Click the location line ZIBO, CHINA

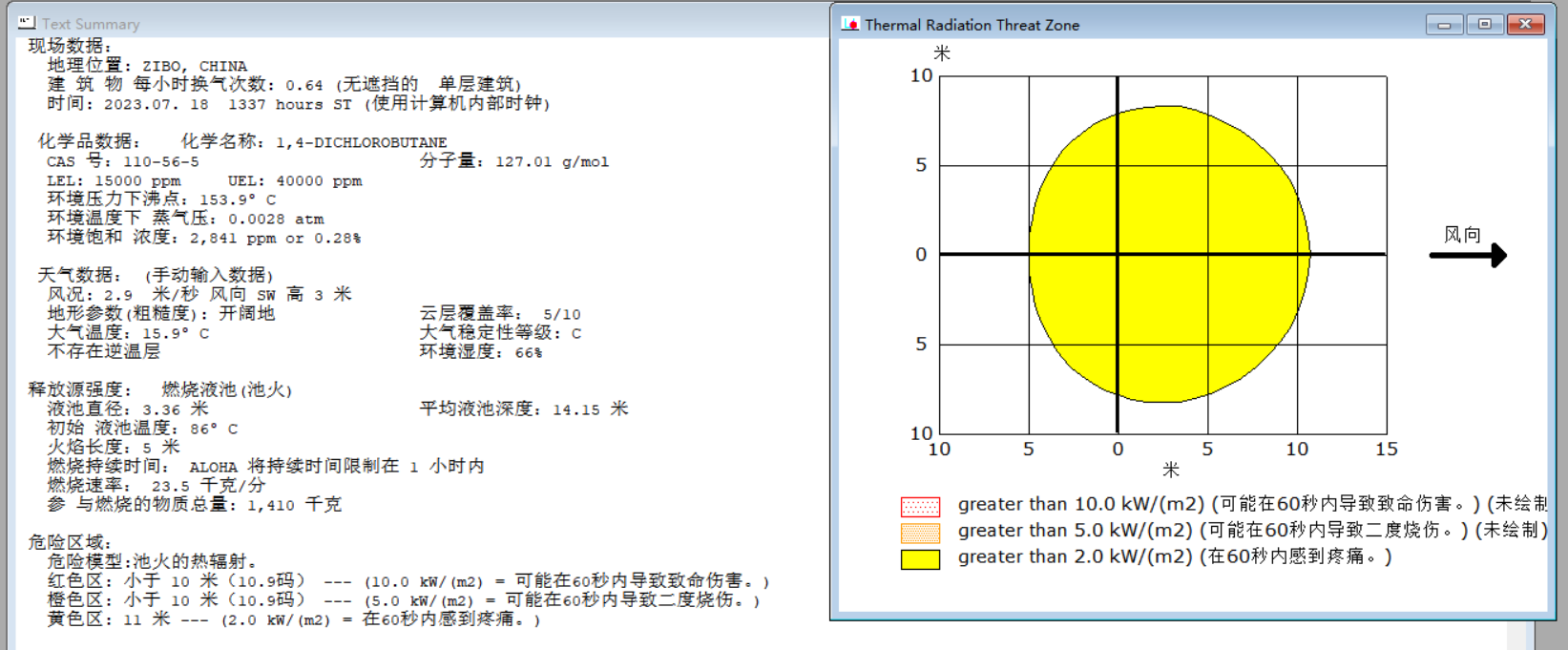click(x=147, y=66)
